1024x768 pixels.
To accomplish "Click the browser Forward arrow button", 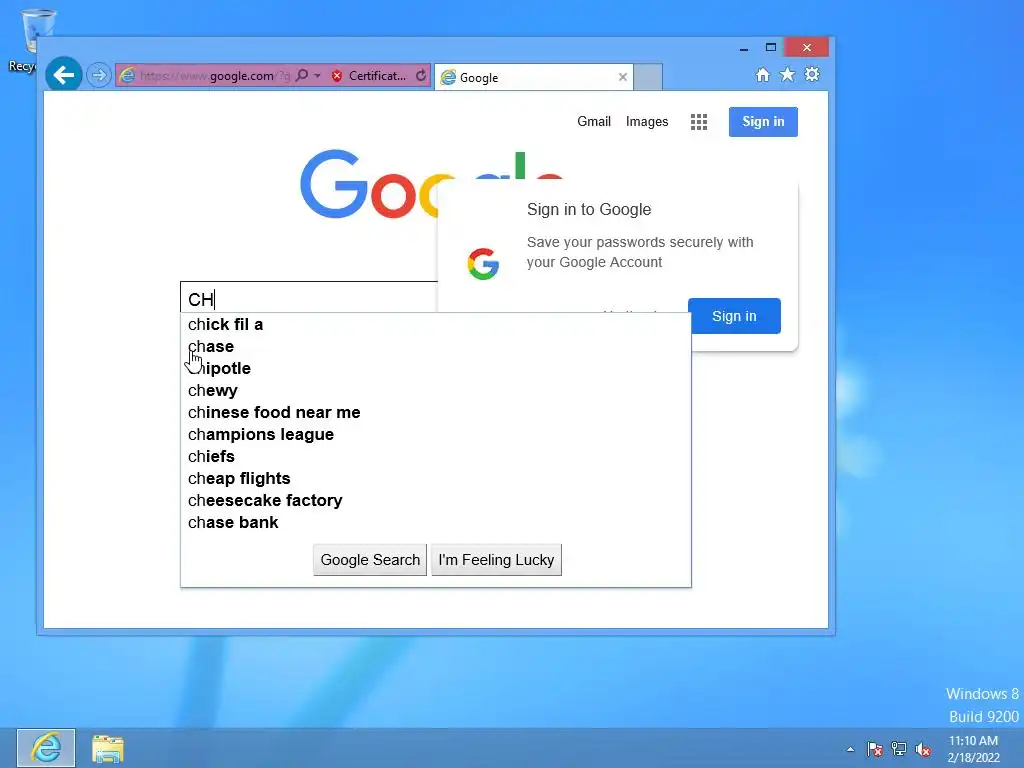I will click(x=99, y=75).
